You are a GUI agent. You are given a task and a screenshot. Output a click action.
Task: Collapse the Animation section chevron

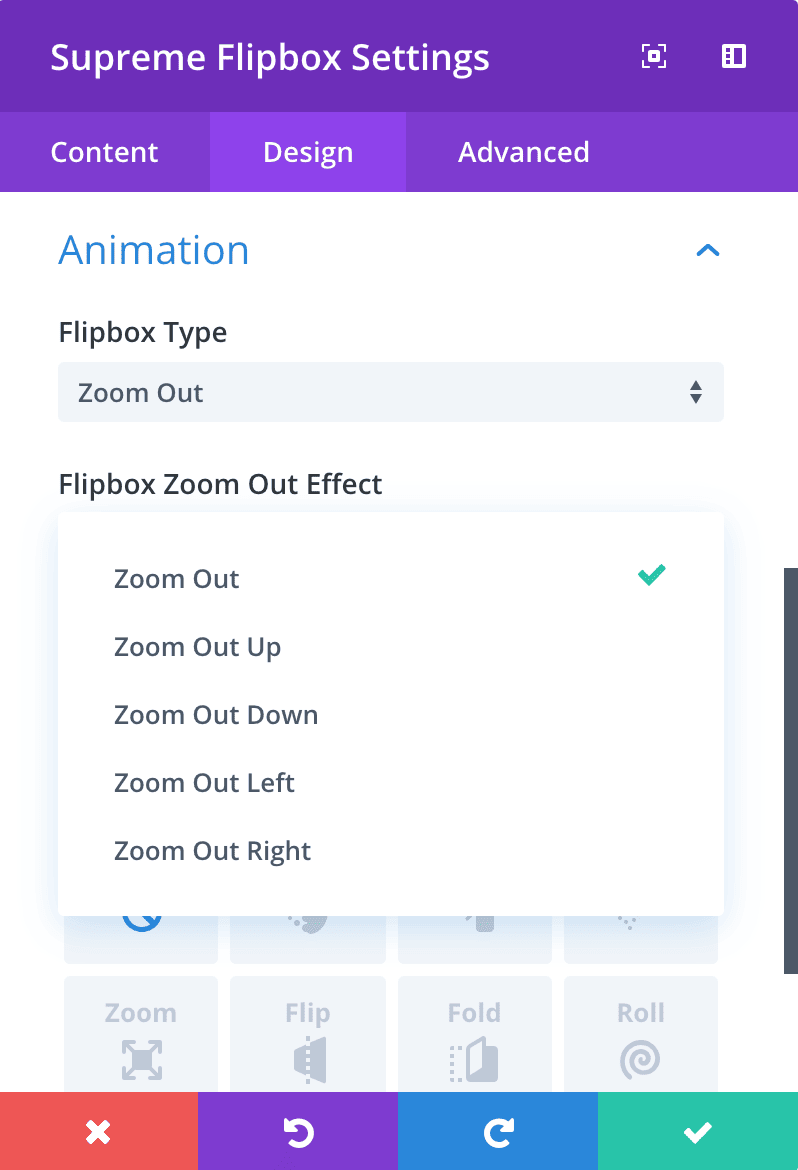tap(708, 250)
